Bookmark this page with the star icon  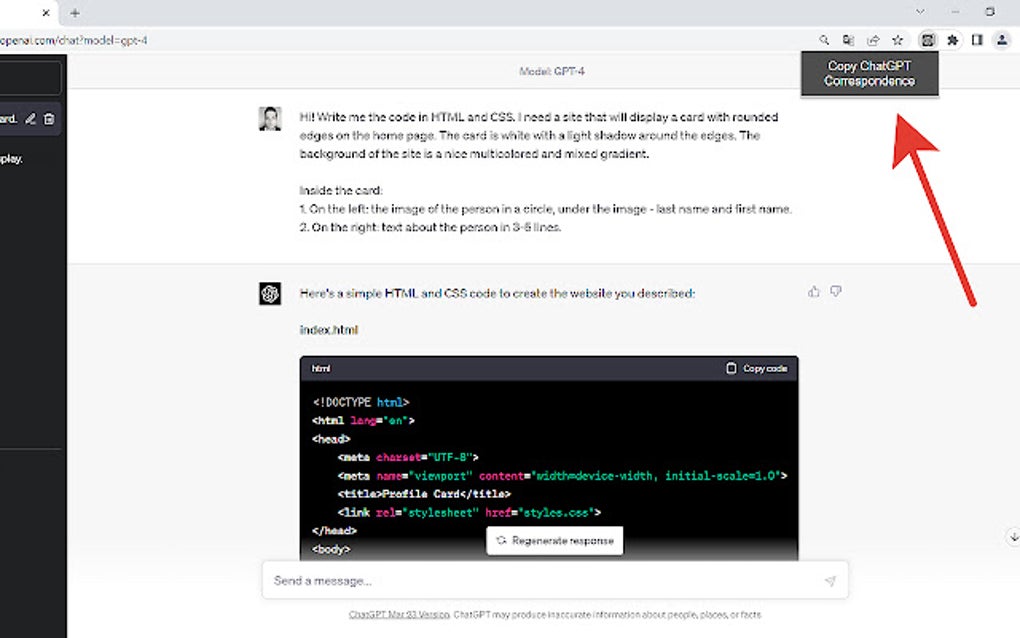[x=898, y=40]
